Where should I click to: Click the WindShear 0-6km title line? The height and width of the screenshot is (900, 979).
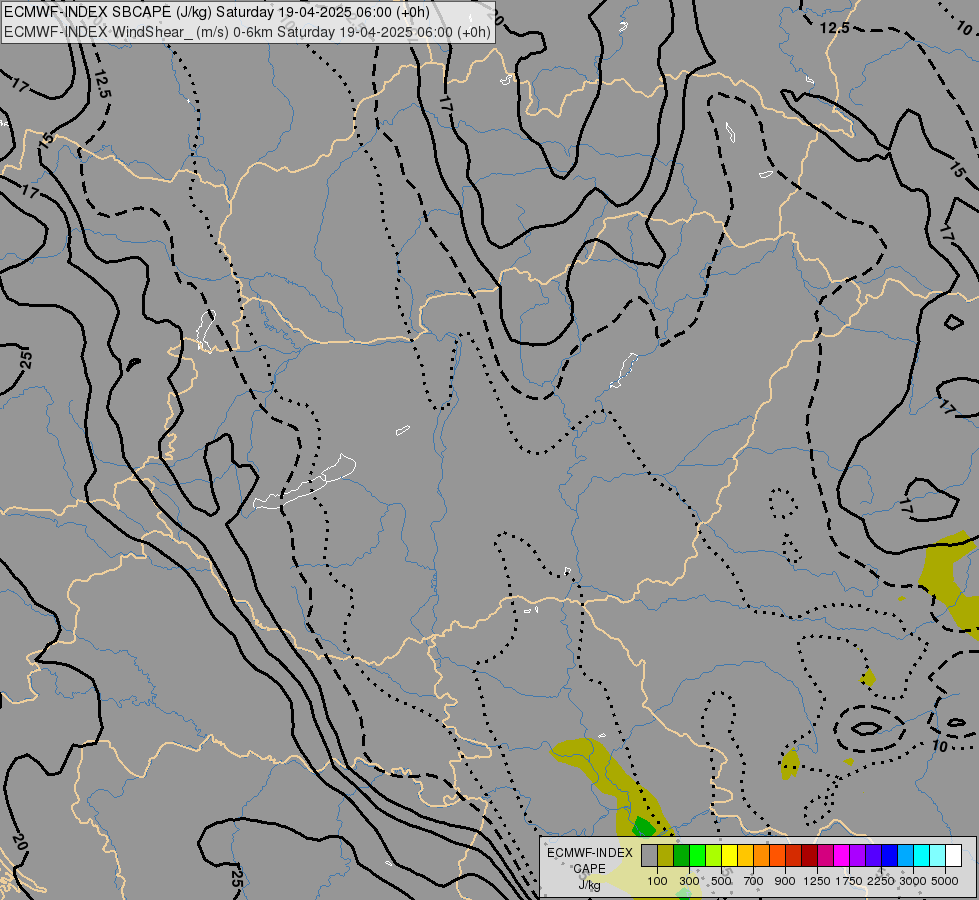[247, 32]
